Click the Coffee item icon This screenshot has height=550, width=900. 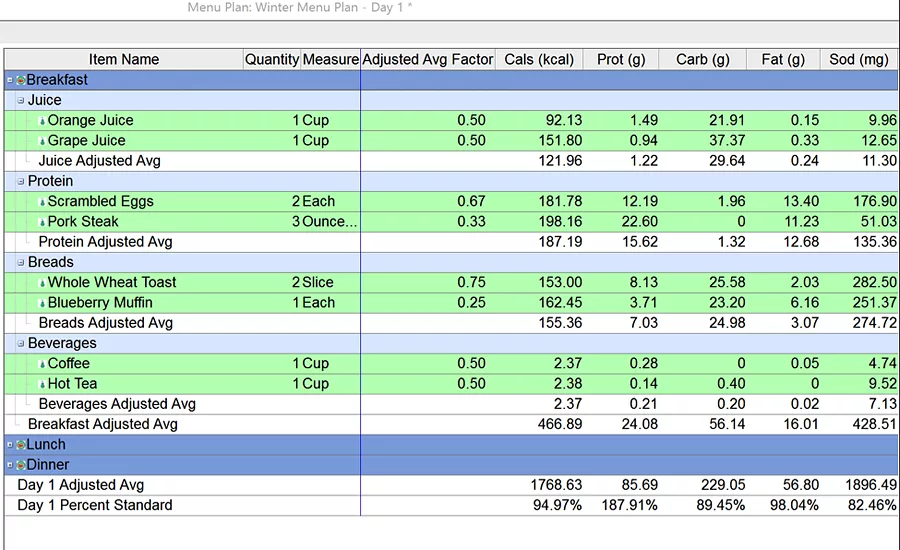[x=42, y=364]
